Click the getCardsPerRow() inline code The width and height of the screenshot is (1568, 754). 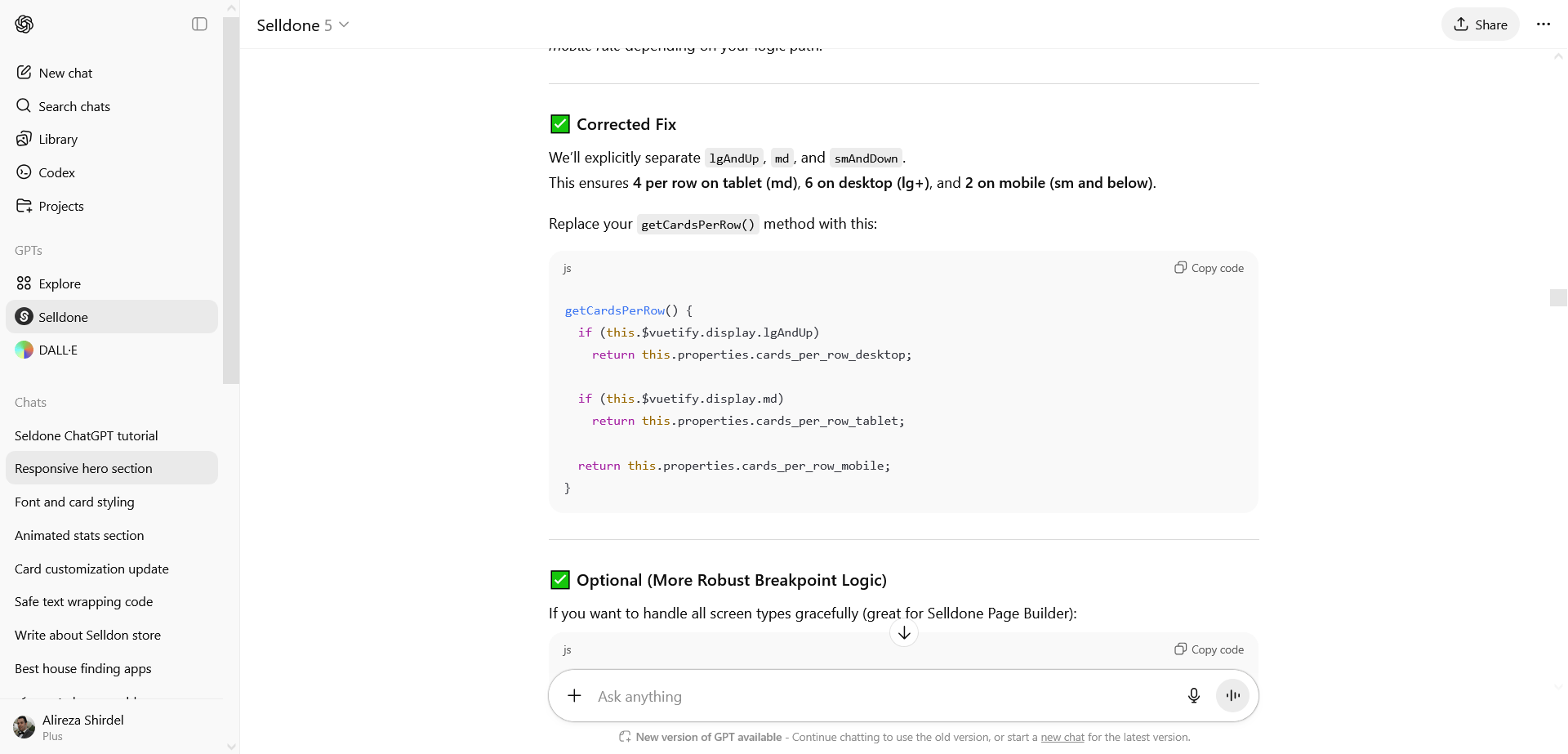pyautogui.click(x=698, y=224)
